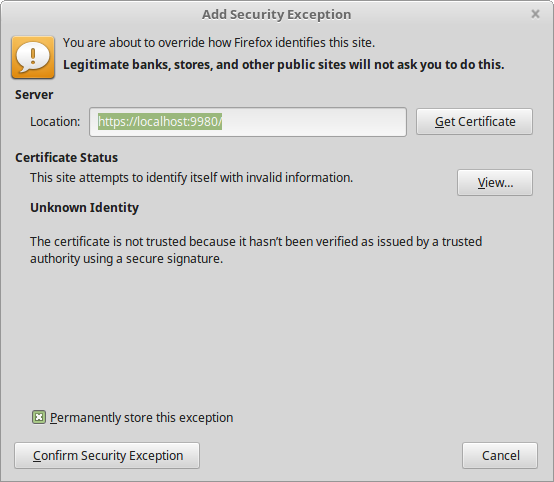
Task: Close the Add Security Exception dialog
Action: 535,14
